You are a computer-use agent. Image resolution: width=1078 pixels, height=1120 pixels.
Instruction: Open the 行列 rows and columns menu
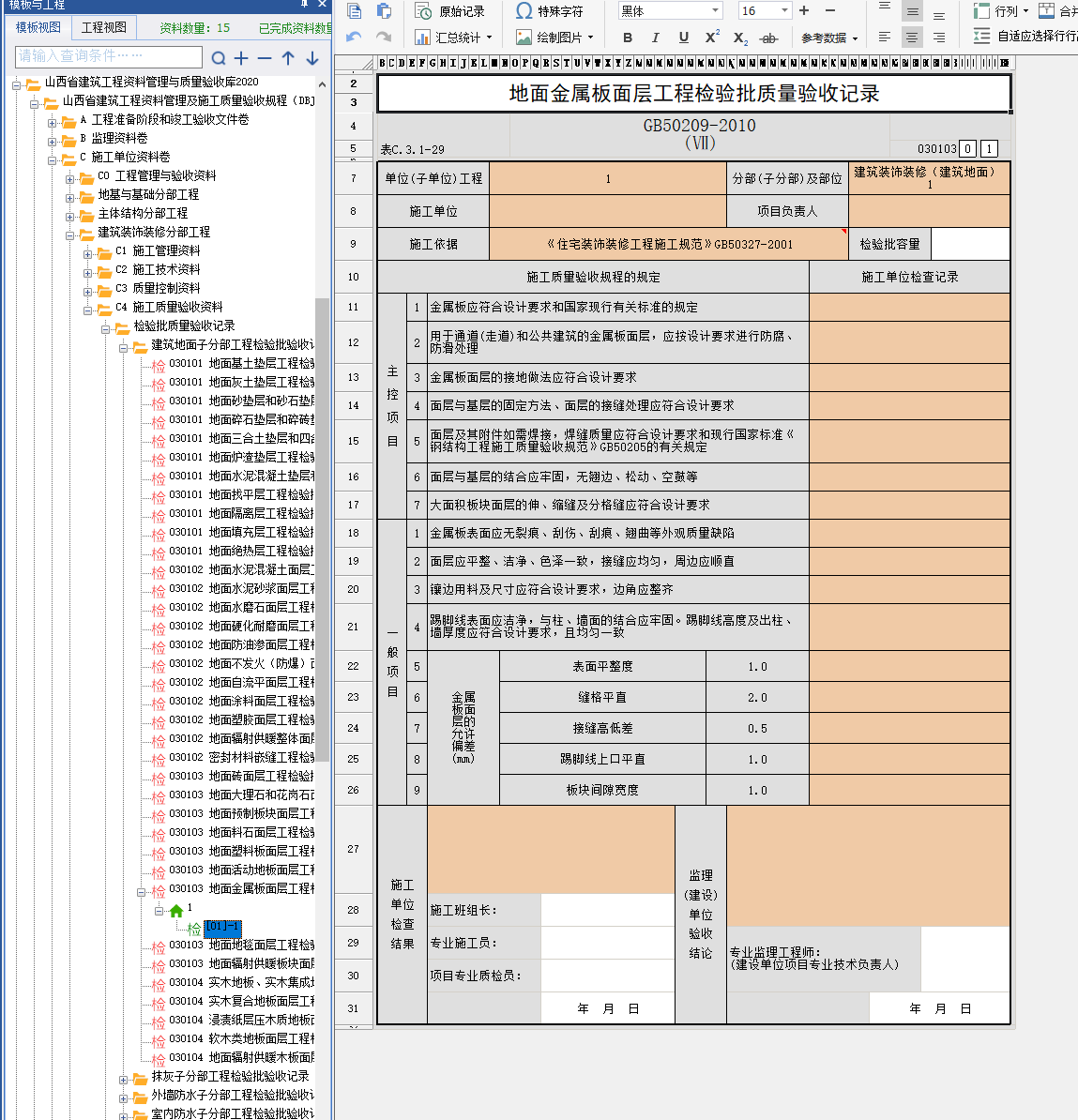coord(1000,11)
